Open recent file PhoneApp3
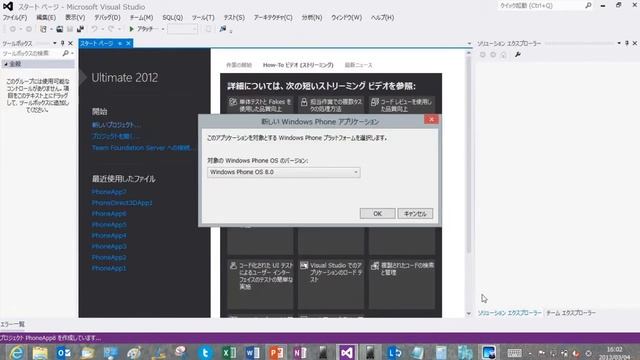640x360 pixels. [x=109, y=247]
